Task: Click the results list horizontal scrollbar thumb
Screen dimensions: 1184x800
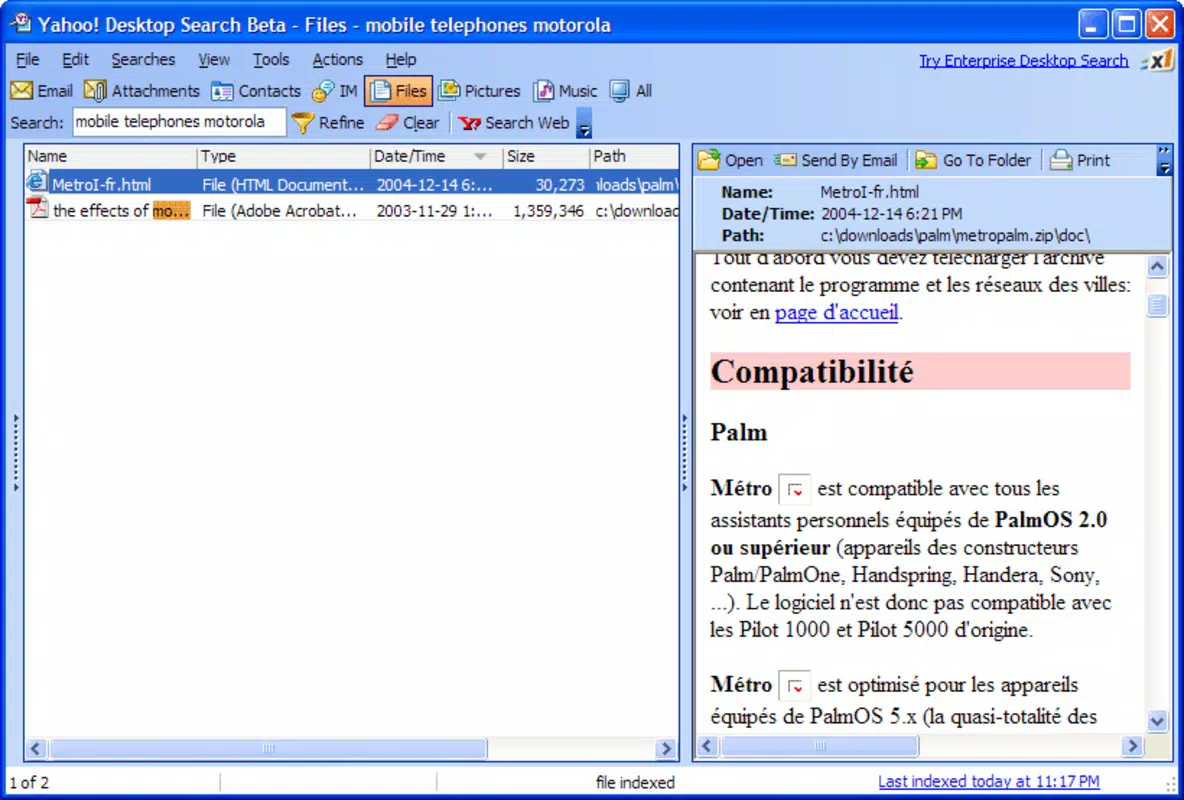Action: coord(267,749)
